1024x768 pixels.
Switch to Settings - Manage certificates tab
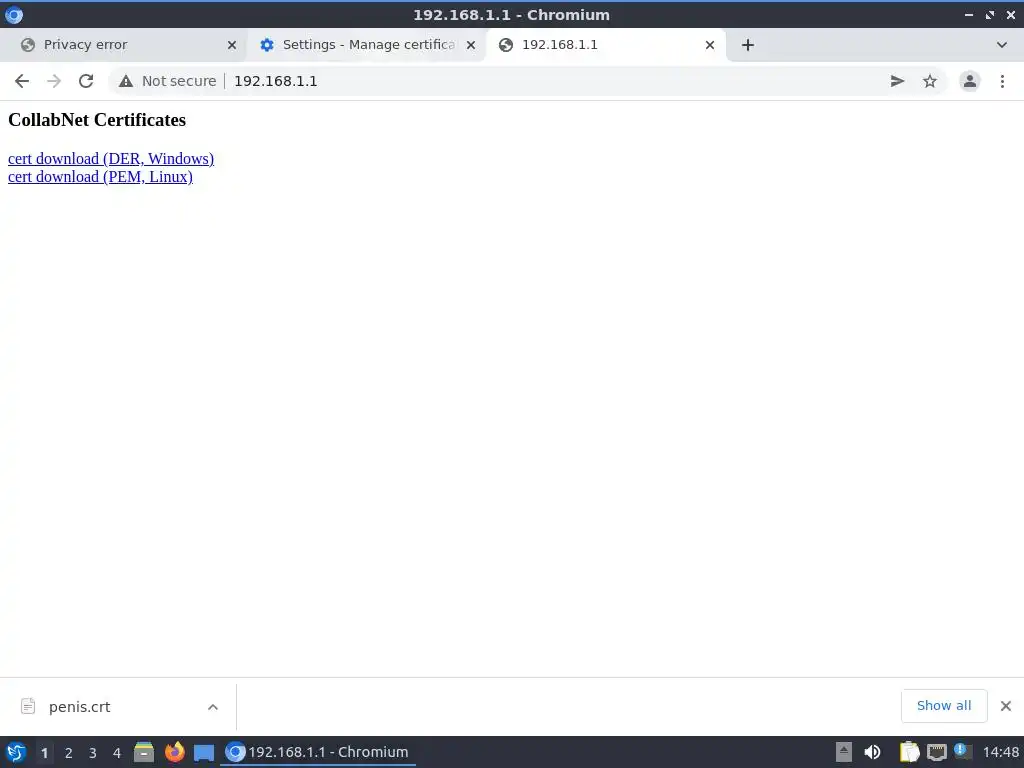pos(368,44)
